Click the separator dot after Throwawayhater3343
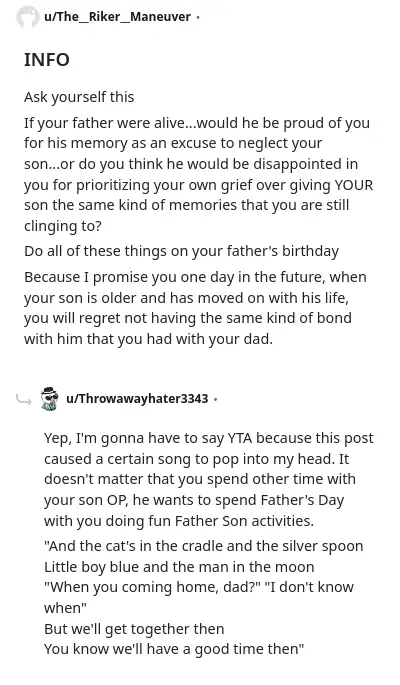This screenshot has width=400, height=685. (215, 399)
